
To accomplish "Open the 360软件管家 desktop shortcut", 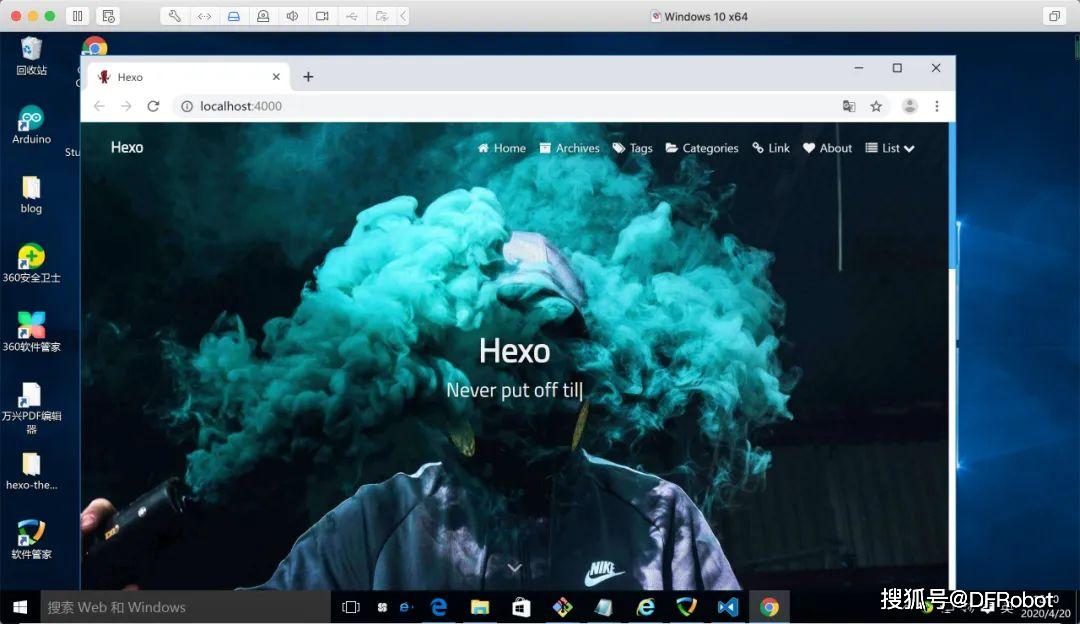I will [x=31, y=333].
